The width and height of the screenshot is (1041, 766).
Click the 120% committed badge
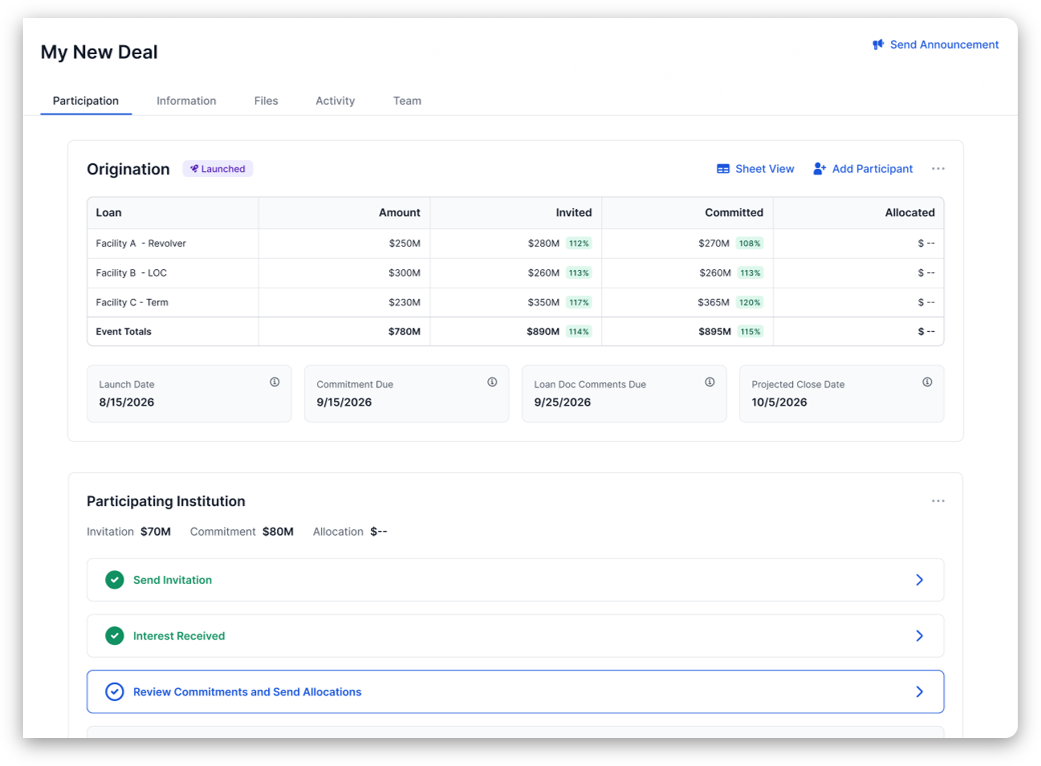[x=750, y=303]
